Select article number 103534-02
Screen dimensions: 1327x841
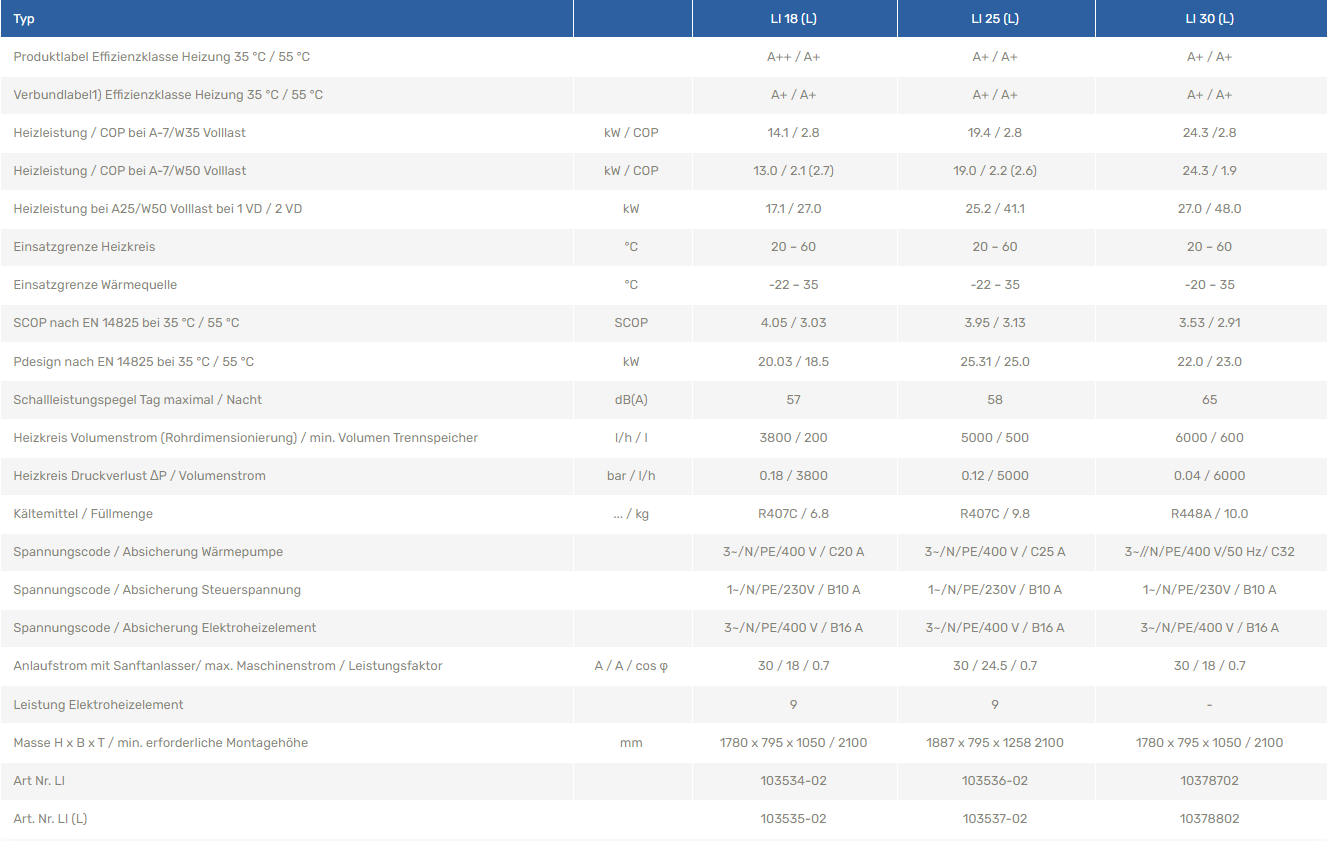793,781
